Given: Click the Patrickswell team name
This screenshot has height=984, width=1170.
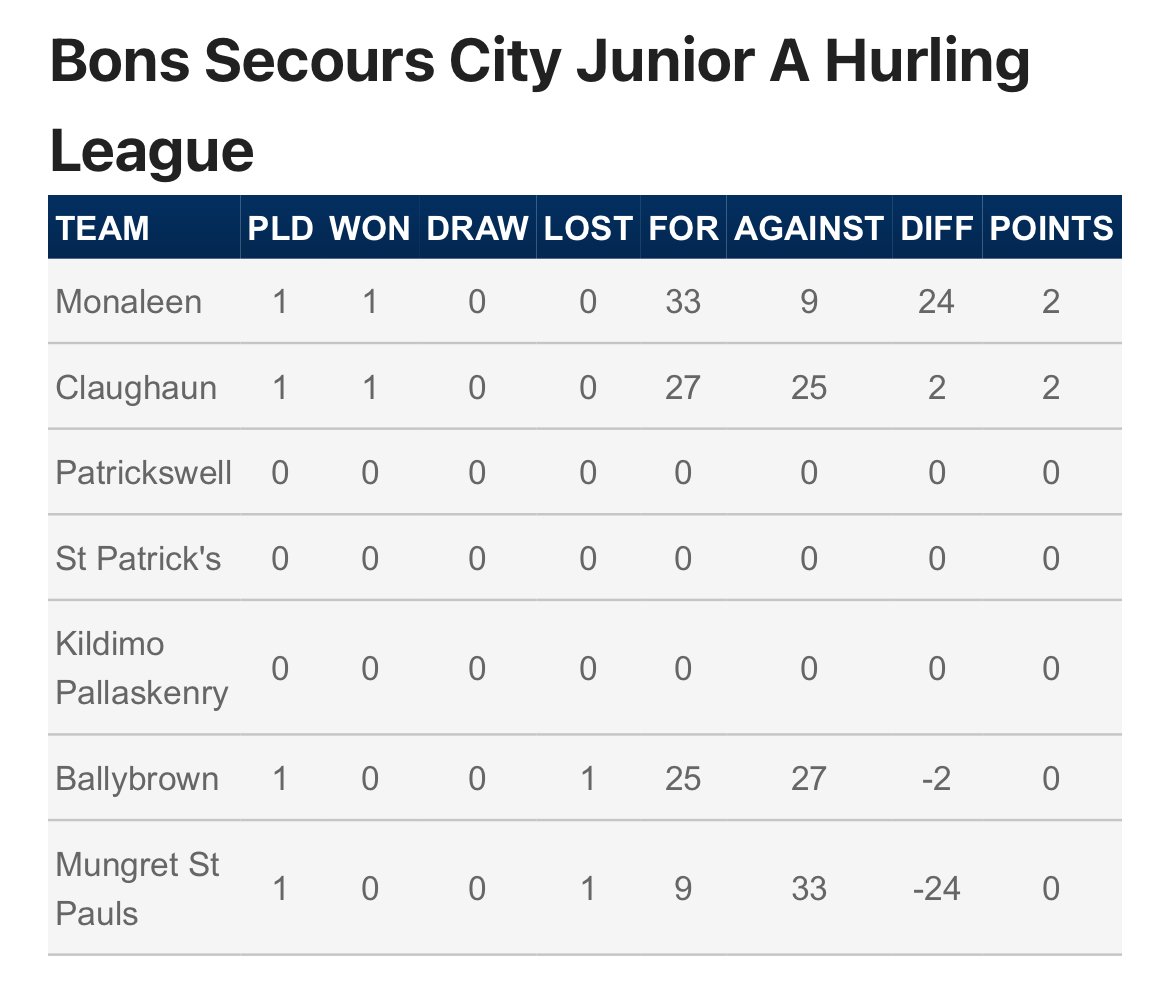Looking at the screenshot, I should click(143, 473).
